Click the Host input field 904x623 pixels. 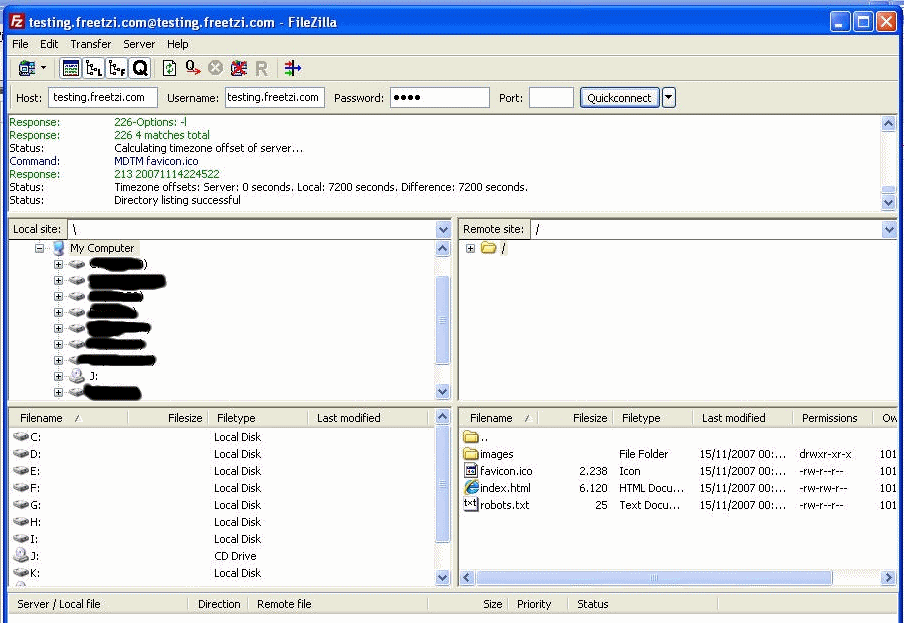[103, 97]
